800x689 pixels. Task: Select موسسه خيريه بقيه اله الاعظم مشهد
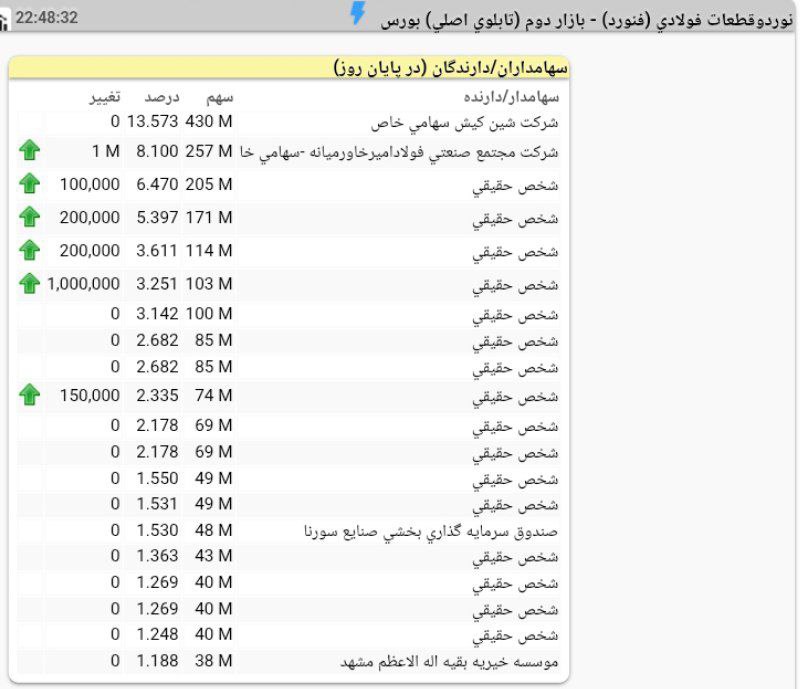click(x=449, y=661)
